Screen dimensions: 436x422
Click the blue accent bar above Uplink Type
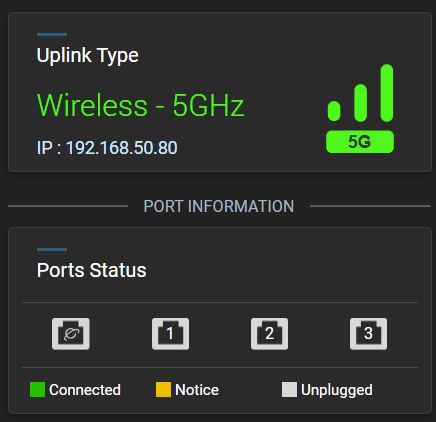click(x=52, y=34)
